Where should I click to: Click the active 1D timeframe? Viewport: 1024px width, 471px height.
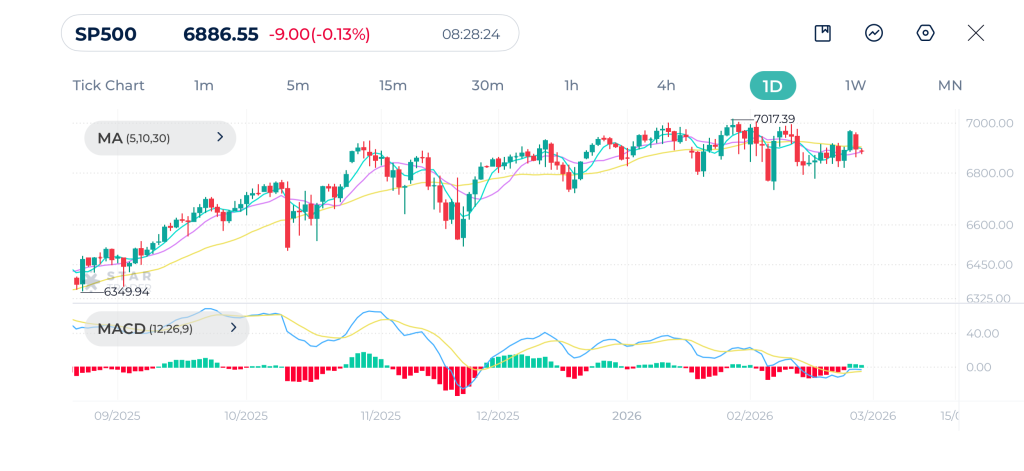click(772, 85)
